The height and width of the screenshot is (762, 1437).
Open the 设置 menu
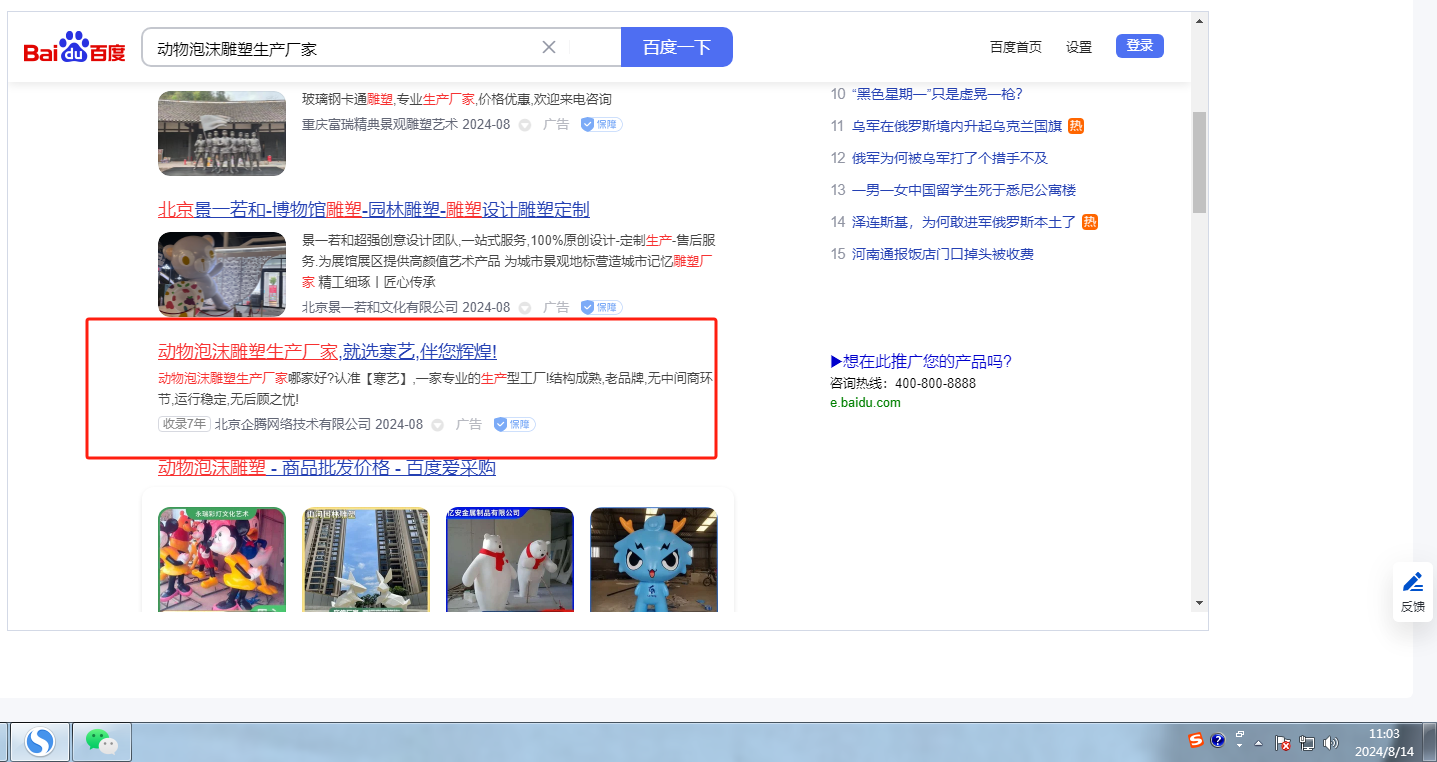1079,47
